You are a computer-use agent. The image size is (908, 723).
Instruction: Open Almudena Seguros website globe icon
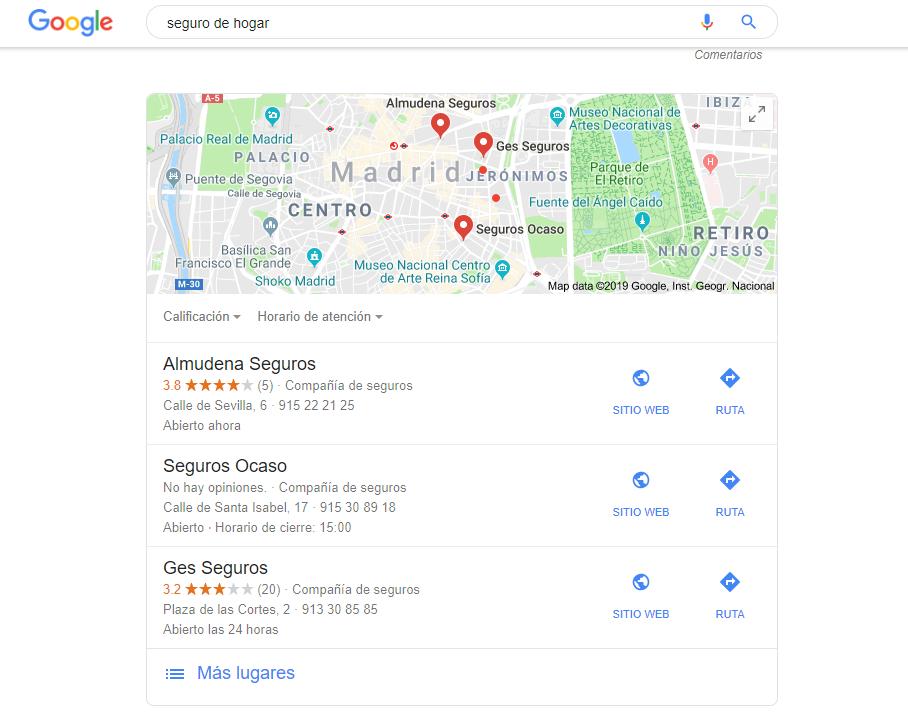tap(640, 378)
